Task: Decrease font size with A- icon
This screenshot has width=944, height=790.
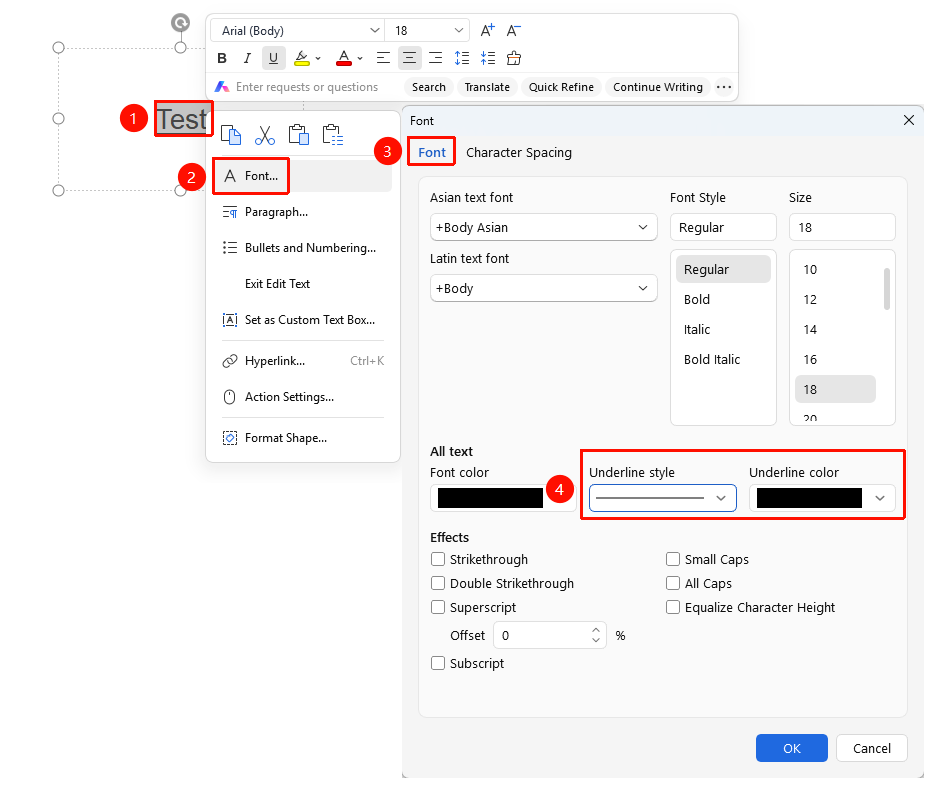Action: coord(514,30)
